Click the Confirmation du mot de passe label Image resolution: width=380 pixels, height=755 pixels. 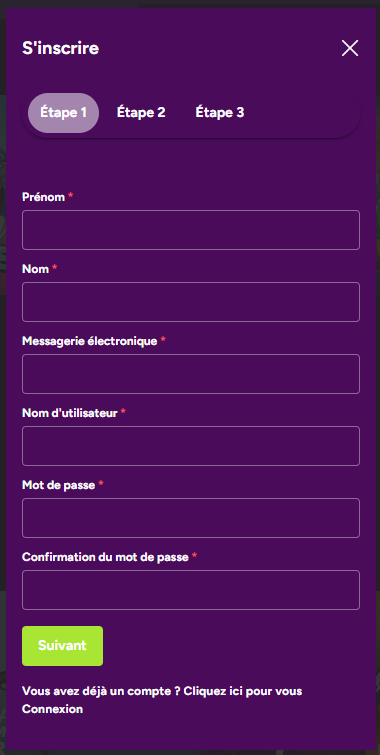click(105, 557)
